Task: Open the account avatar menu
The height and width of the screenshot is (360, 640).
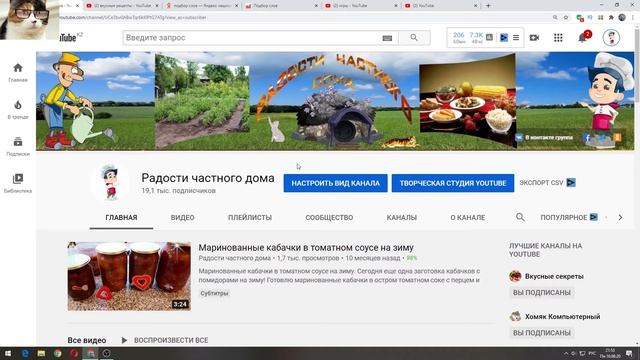Action: coord(611,38)
